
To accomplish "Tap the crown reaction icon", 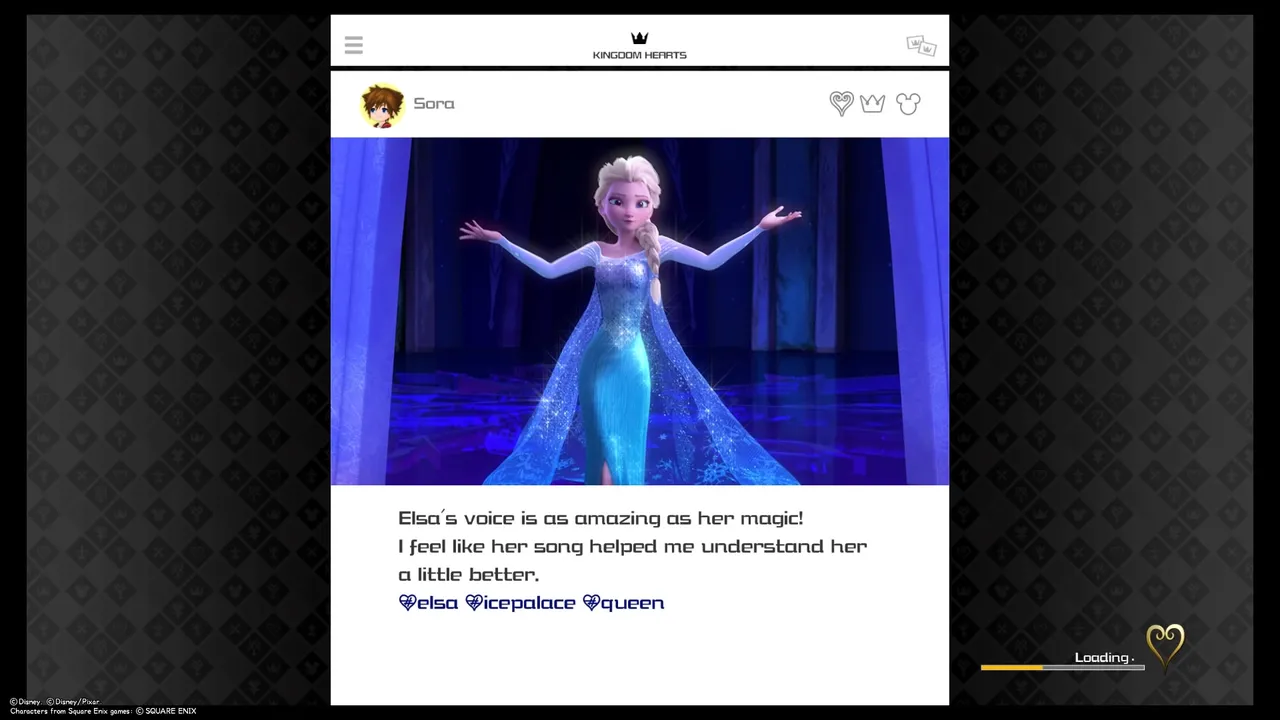I will coord(873,103).
